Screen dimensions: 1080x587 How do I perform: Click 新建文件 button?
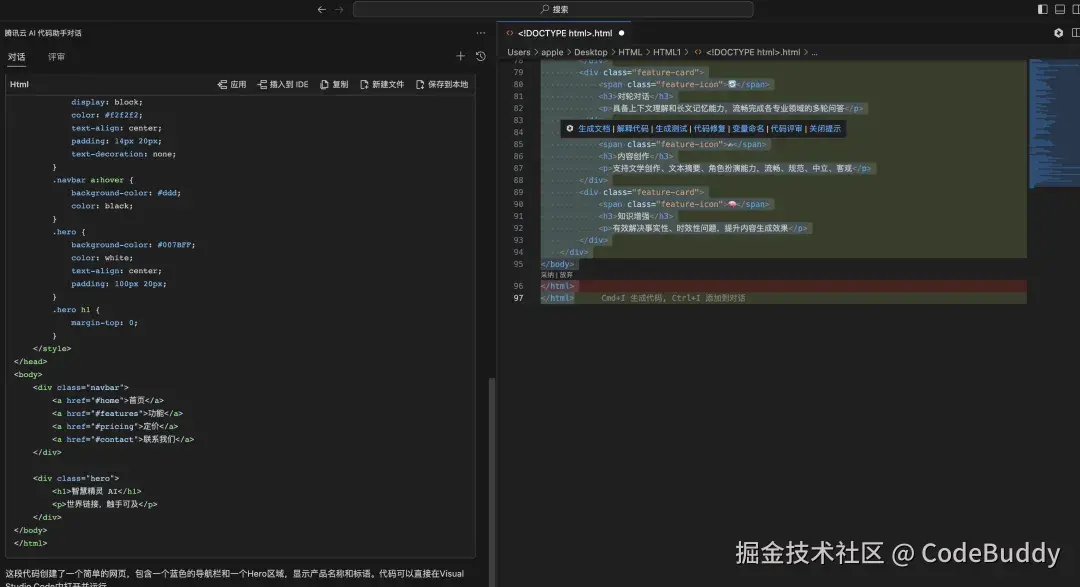coord(382,85)
